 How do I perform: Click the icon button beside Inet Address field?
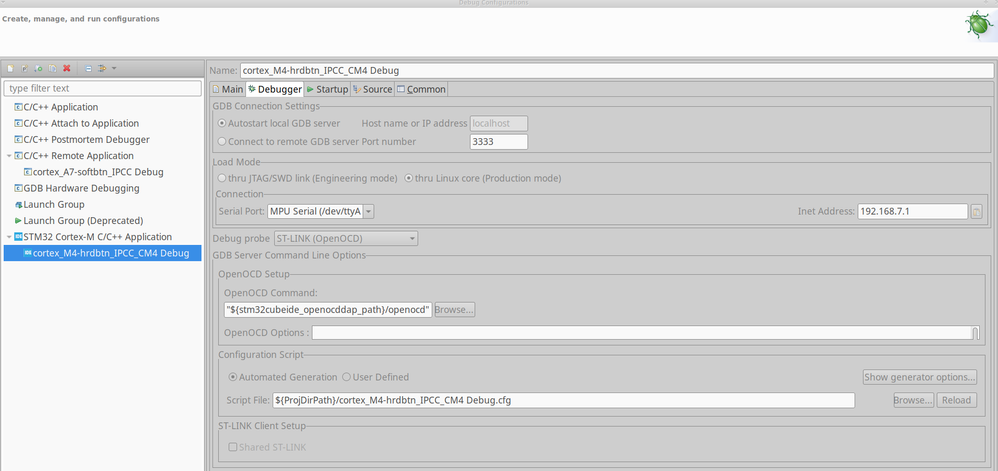pos(976,211)
